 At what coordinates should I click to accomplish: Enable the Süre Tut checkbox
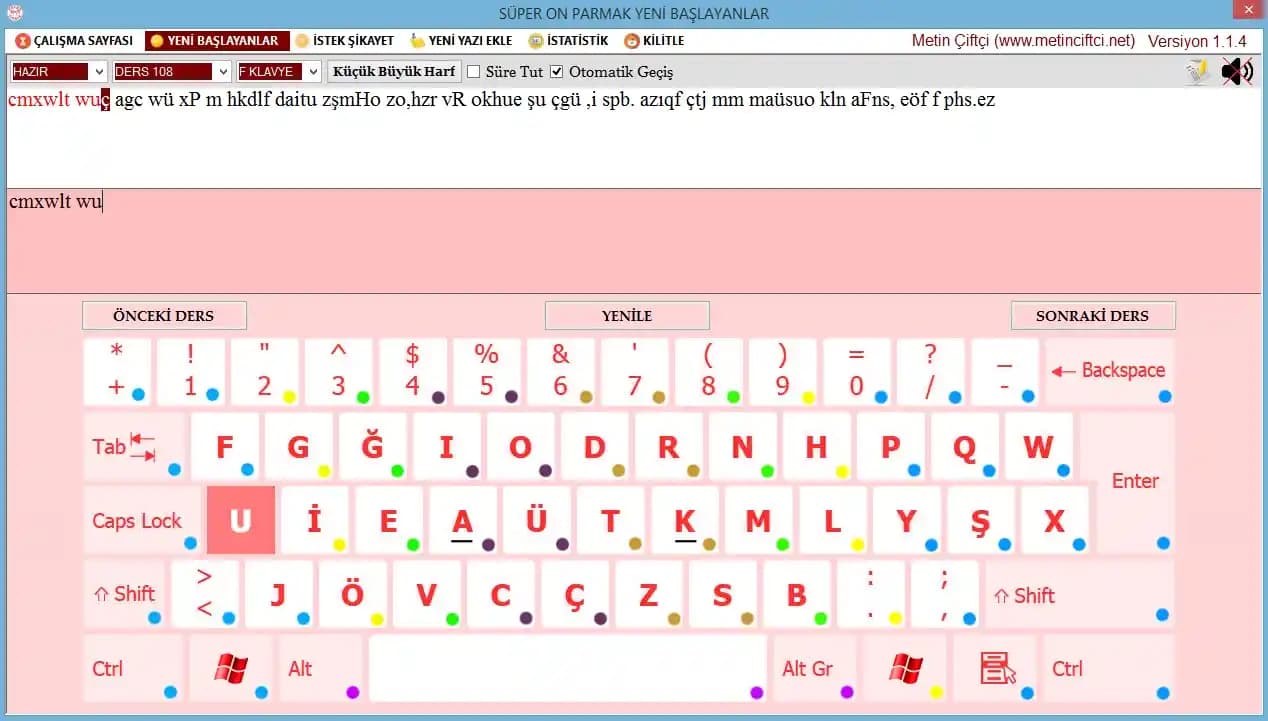click(x=474, y=72)
